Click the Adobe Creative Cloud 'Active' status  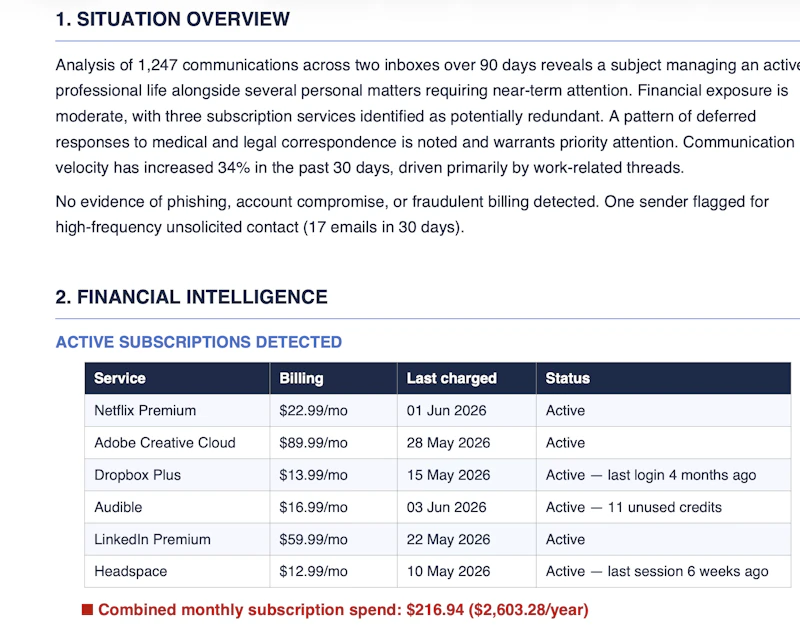[x=565, y=442]
